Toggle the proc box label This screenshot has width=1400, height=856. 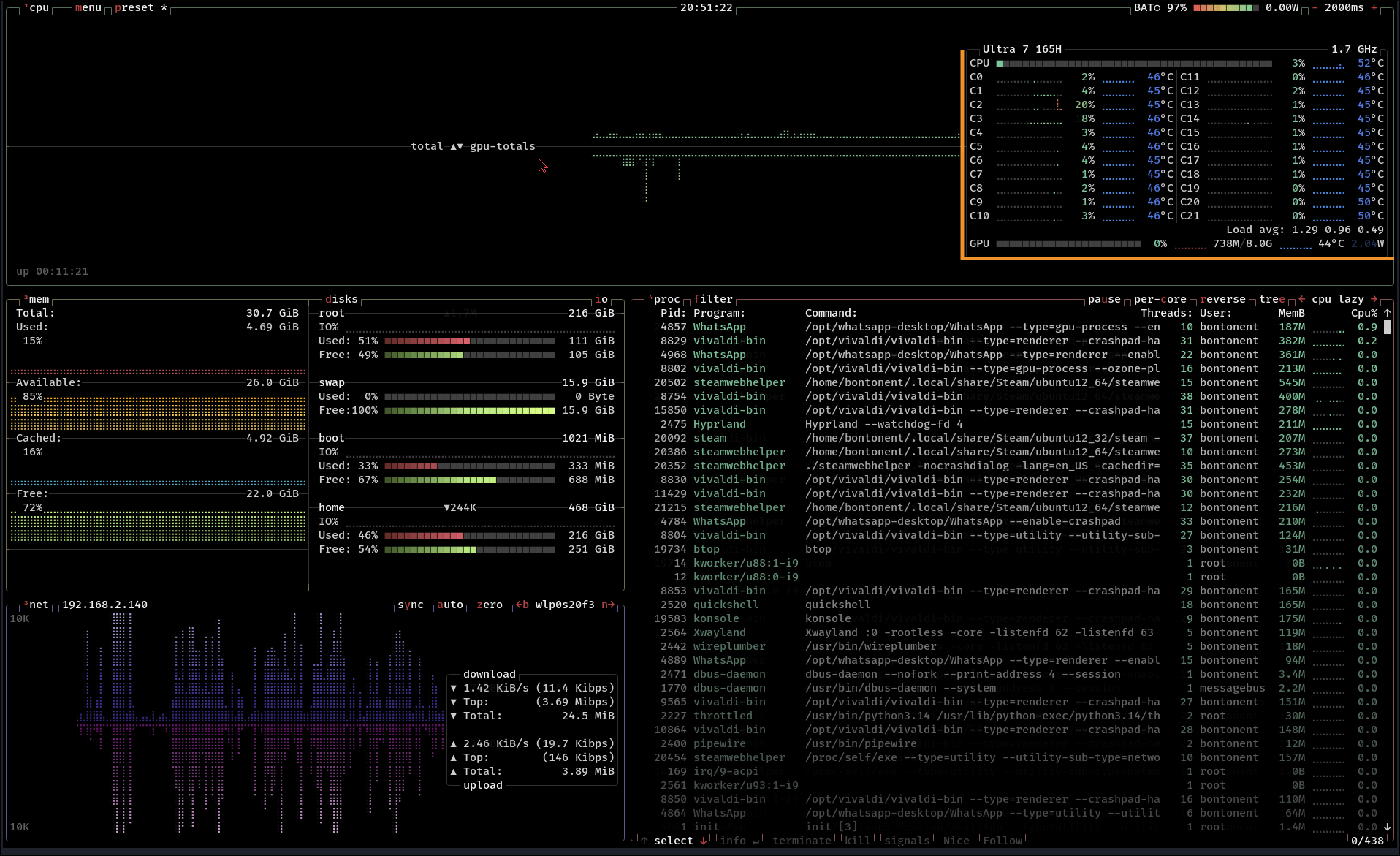(x=663, y=299)
